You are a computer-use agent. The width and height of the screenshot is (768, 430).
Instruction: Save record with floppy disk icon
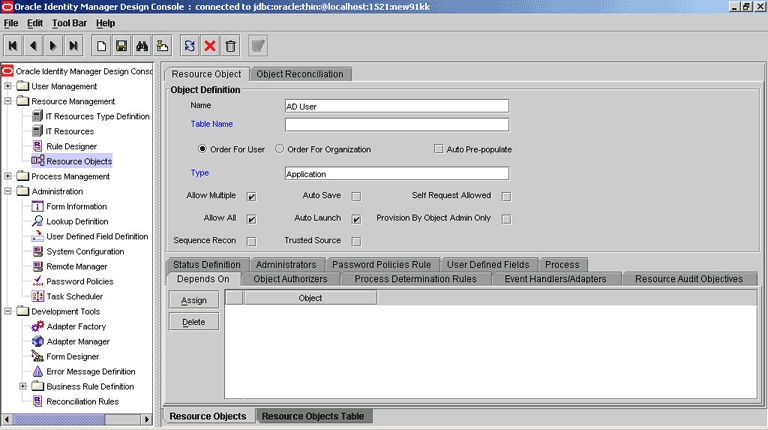(121, 46)
